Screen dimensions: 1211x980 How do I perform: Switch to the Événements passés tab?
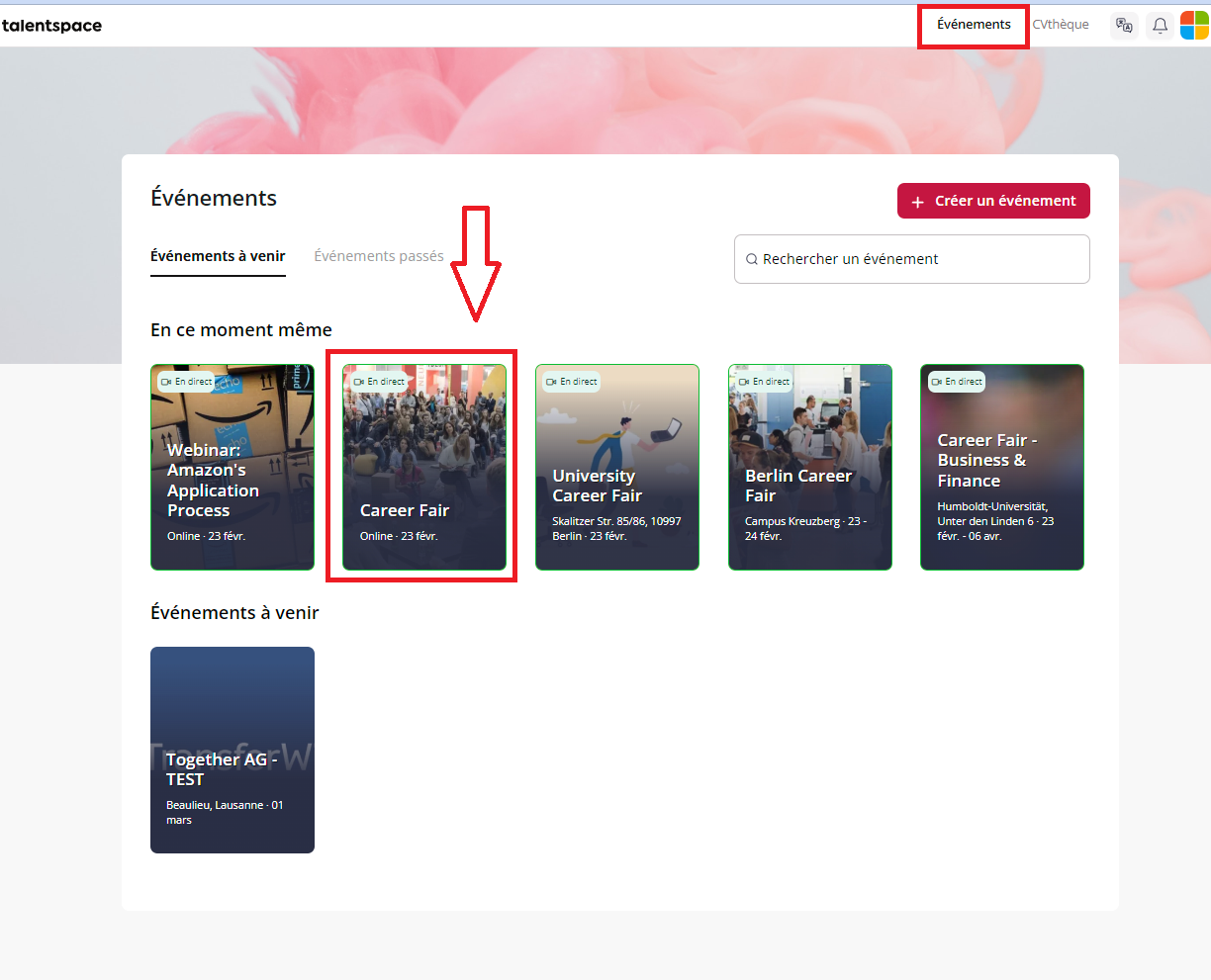coord(379,256)
